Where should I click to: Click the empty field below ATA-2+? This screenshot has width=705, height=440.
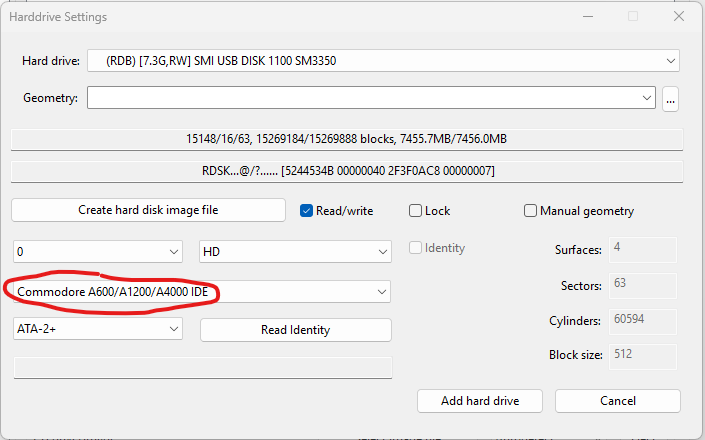click(x=203, y=367)
